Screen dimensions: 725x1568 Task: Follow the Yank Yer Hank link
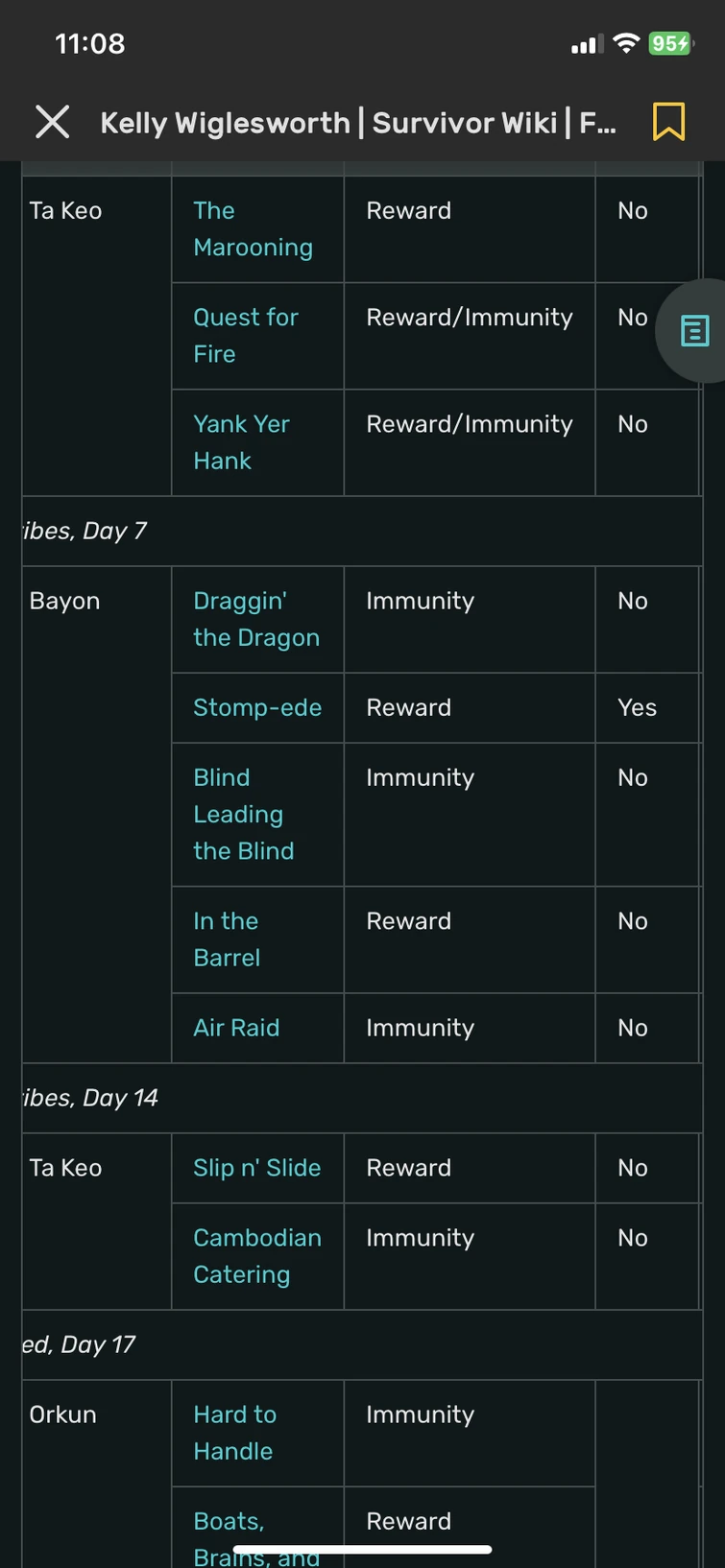(241, 441)
